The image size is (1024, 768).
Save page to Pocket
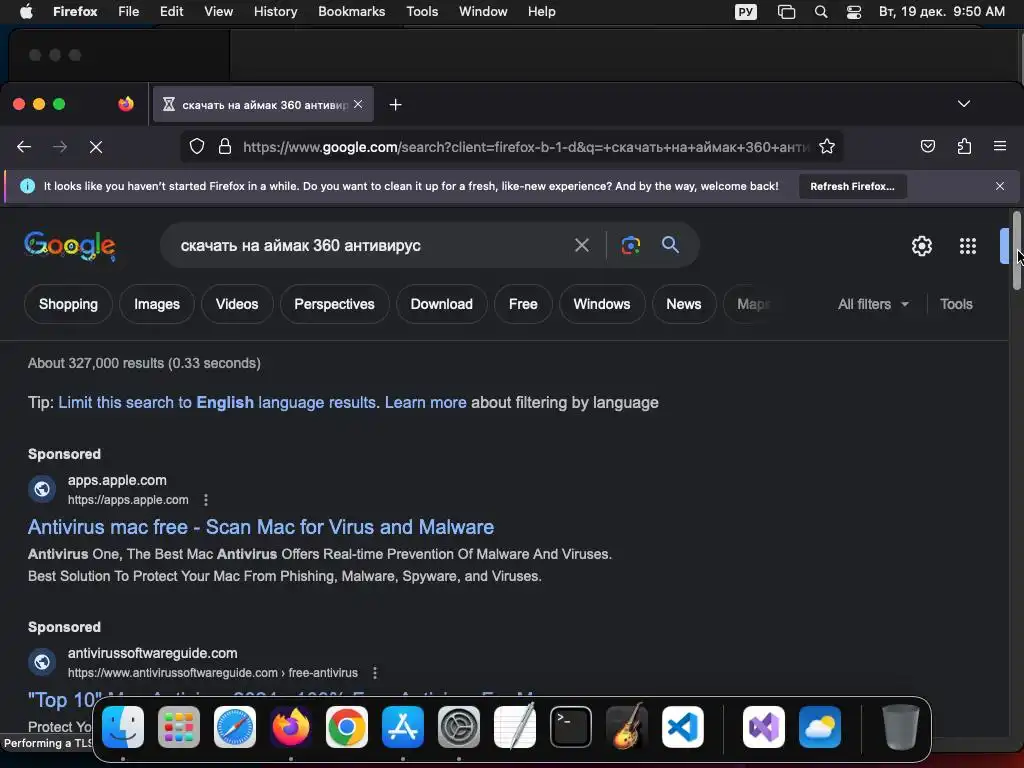[x=927, y=146]
